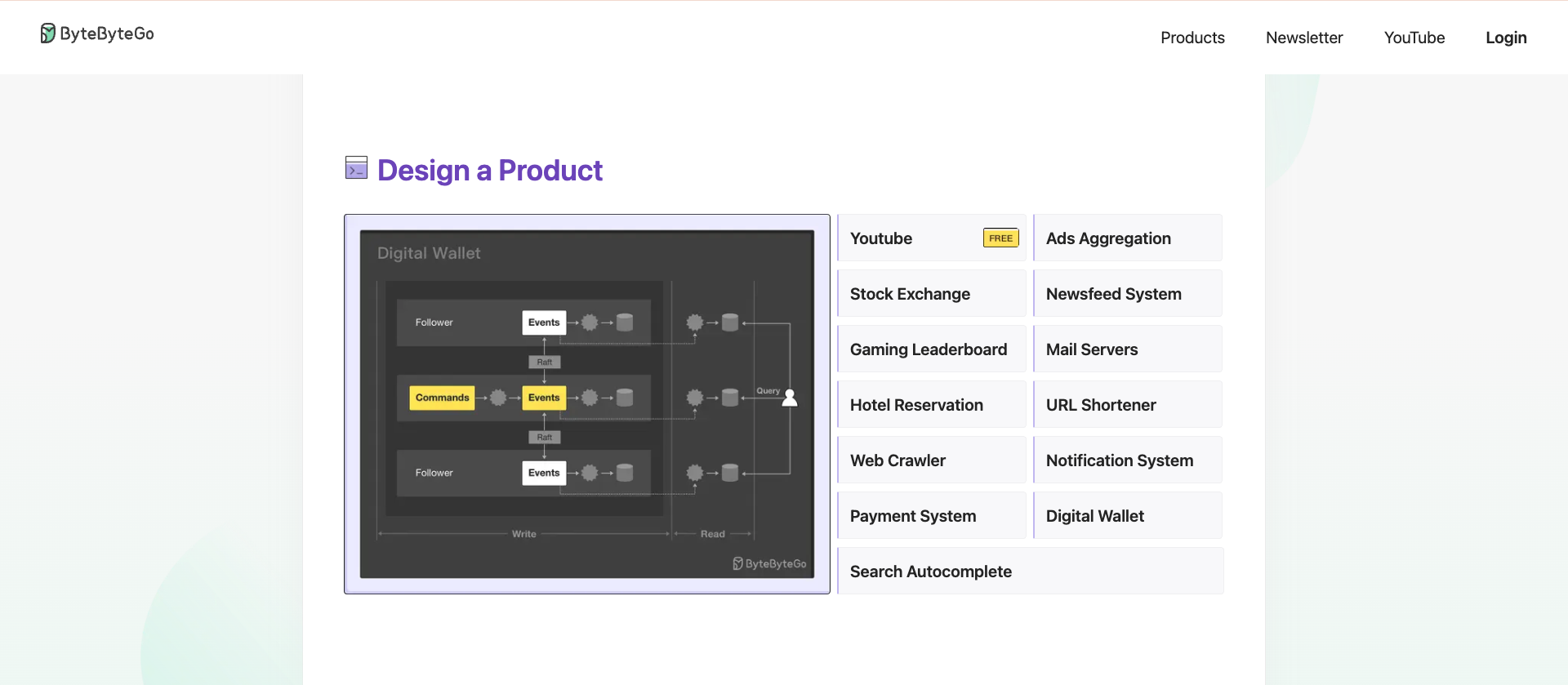Open the Hotel Reservation topic
The image size is (1568, 685).
click(x=932, y=405)
